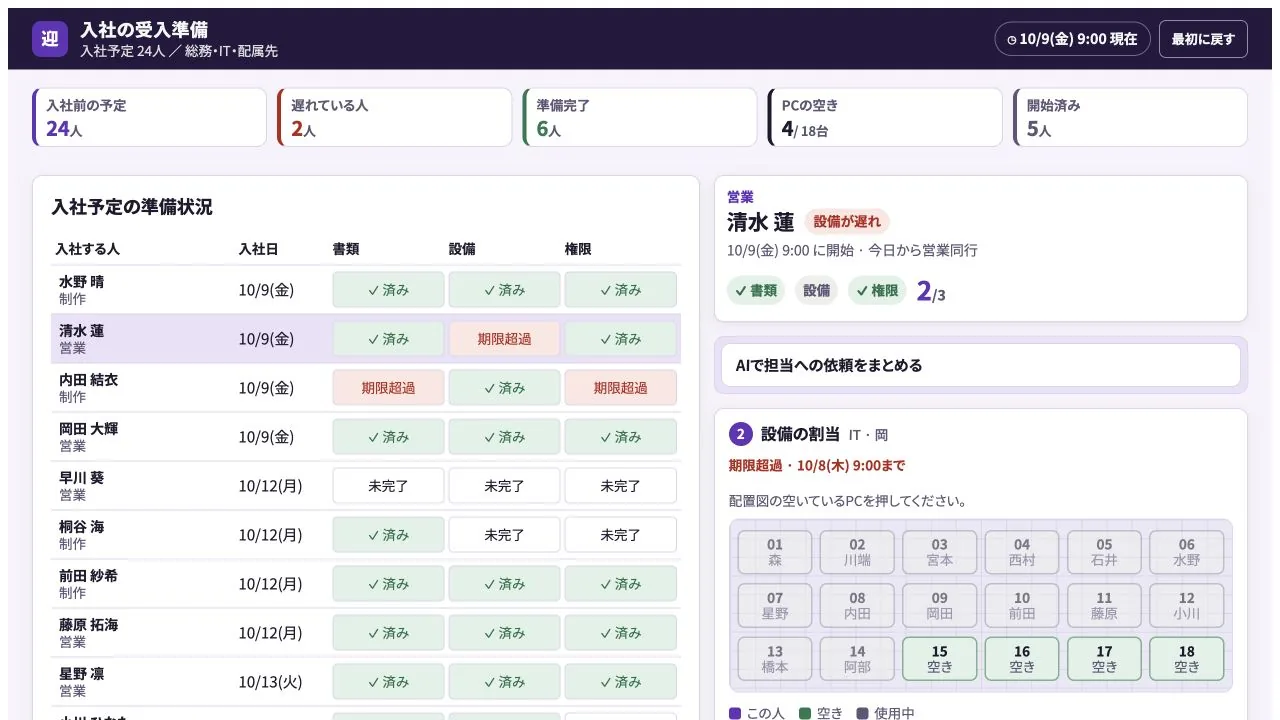
Task: Open the 入社前の予定 24人 summary card
Action: pyautogui.click(x=150, y=117)
